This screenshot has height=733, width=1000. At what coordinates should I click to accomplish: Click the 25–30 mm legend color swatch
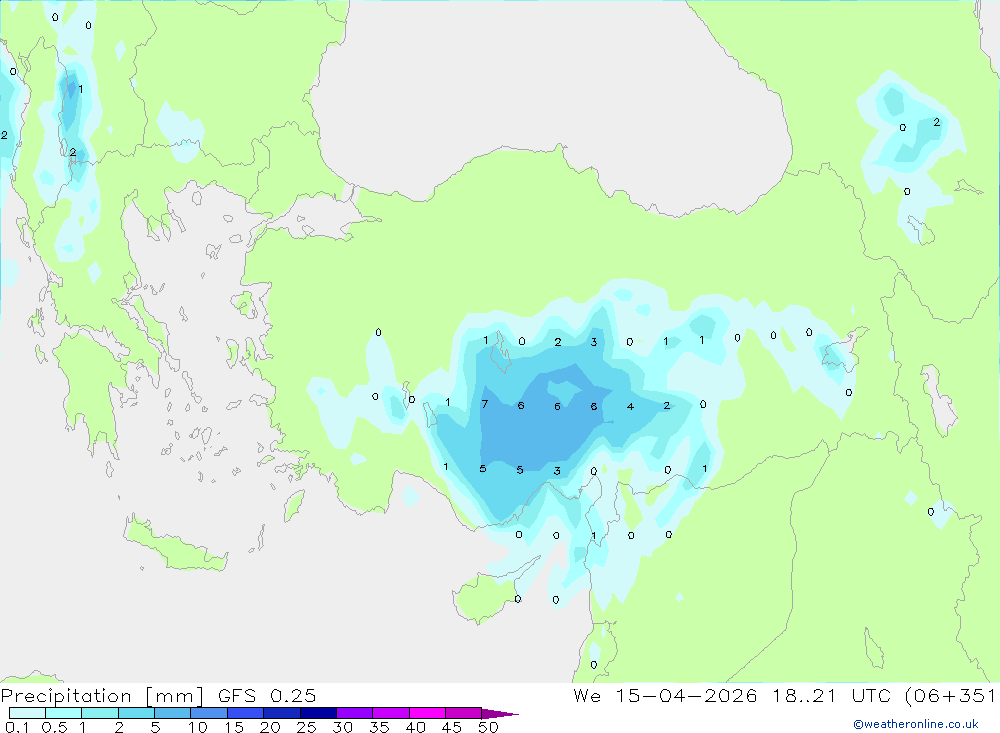tap(318, 713)
